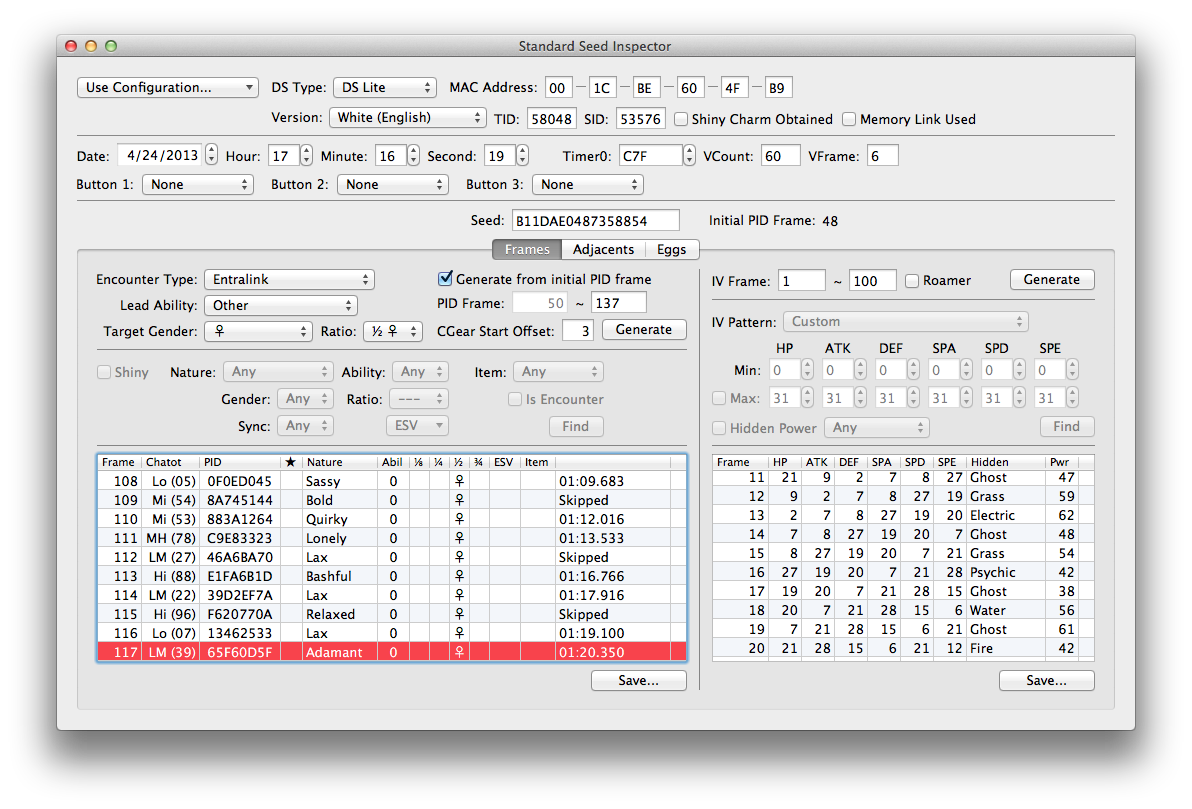This screenshot has width=1192, height=809.
Task: Switch to the Eggs tab
Action: [x=671, y=249]
